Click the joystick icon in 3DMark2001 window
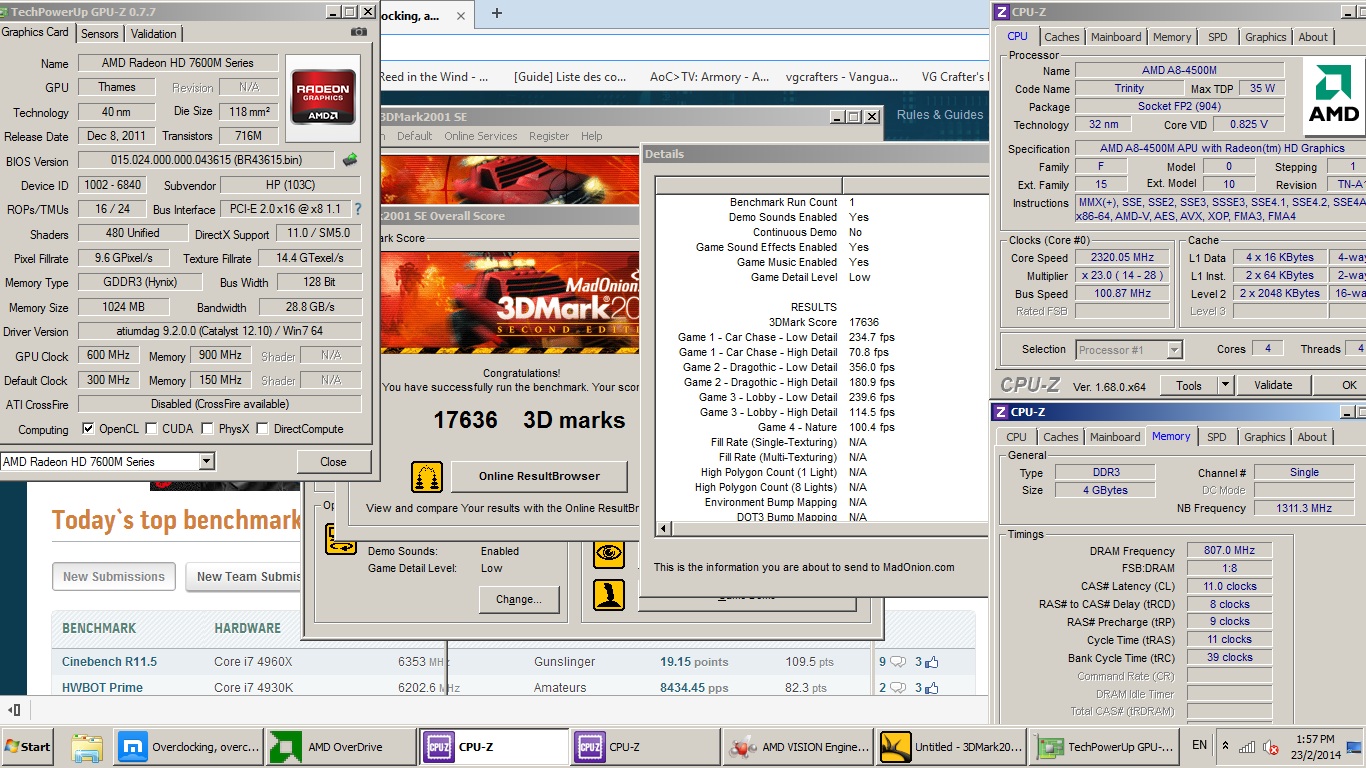 [x=609, y=594]
